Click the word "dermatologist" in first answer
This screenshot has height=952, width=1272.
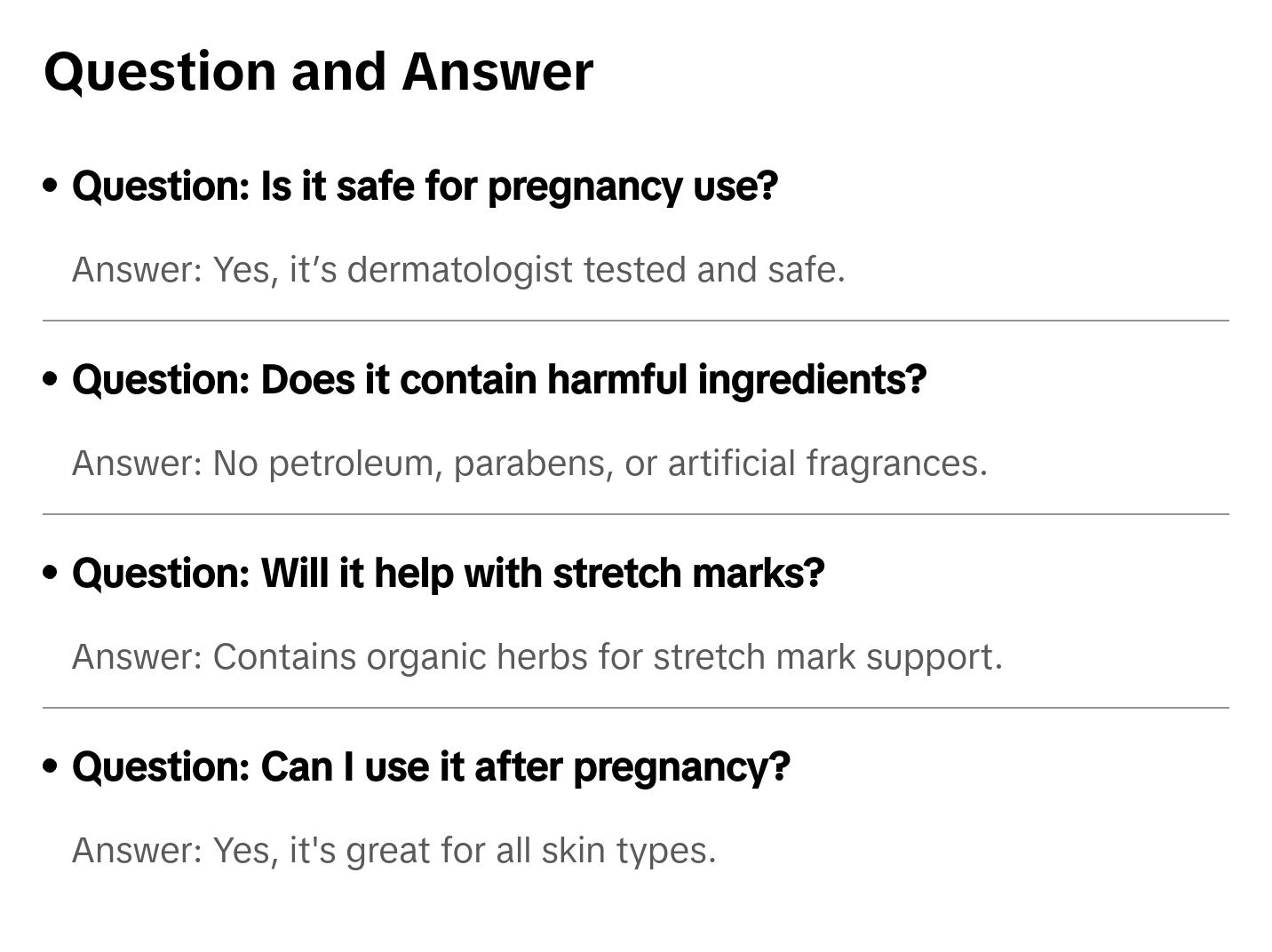(459, 270)
